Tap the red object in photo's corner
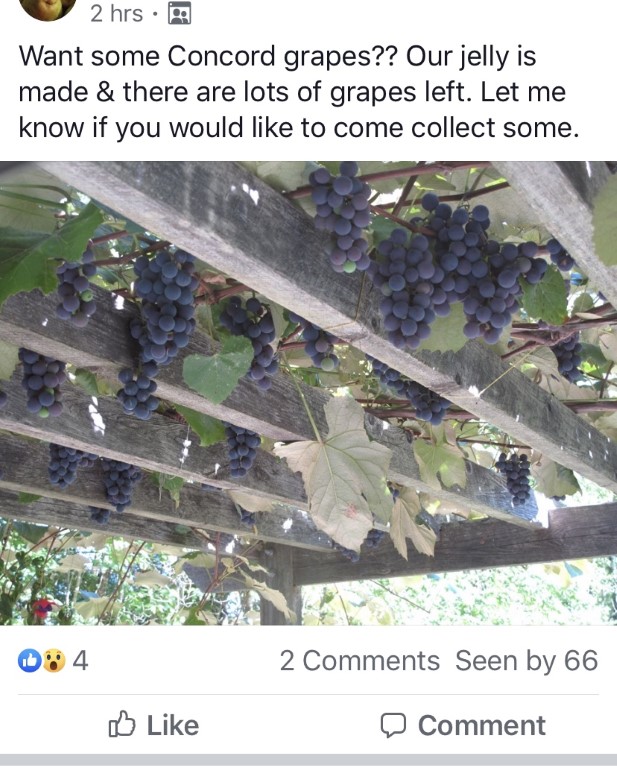 click(x=42, y=608)
